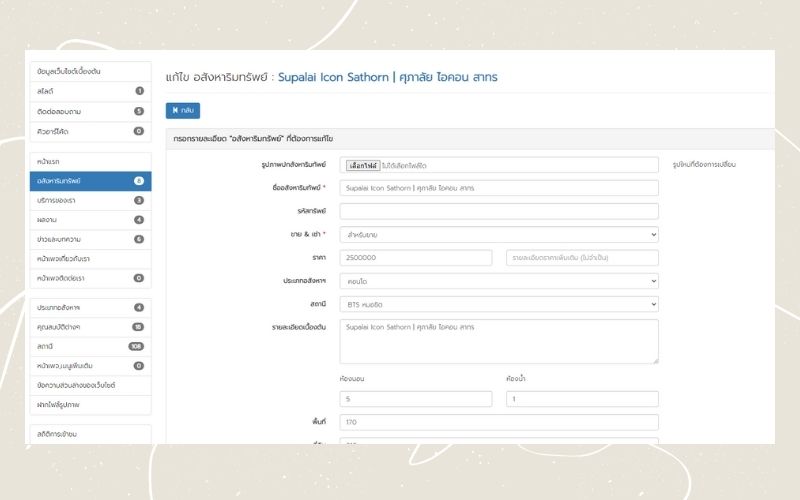The width and height of the screenshot is (800, 500).
Task: Click the ห้องน้ำ label text
Action: coord(516,379)
